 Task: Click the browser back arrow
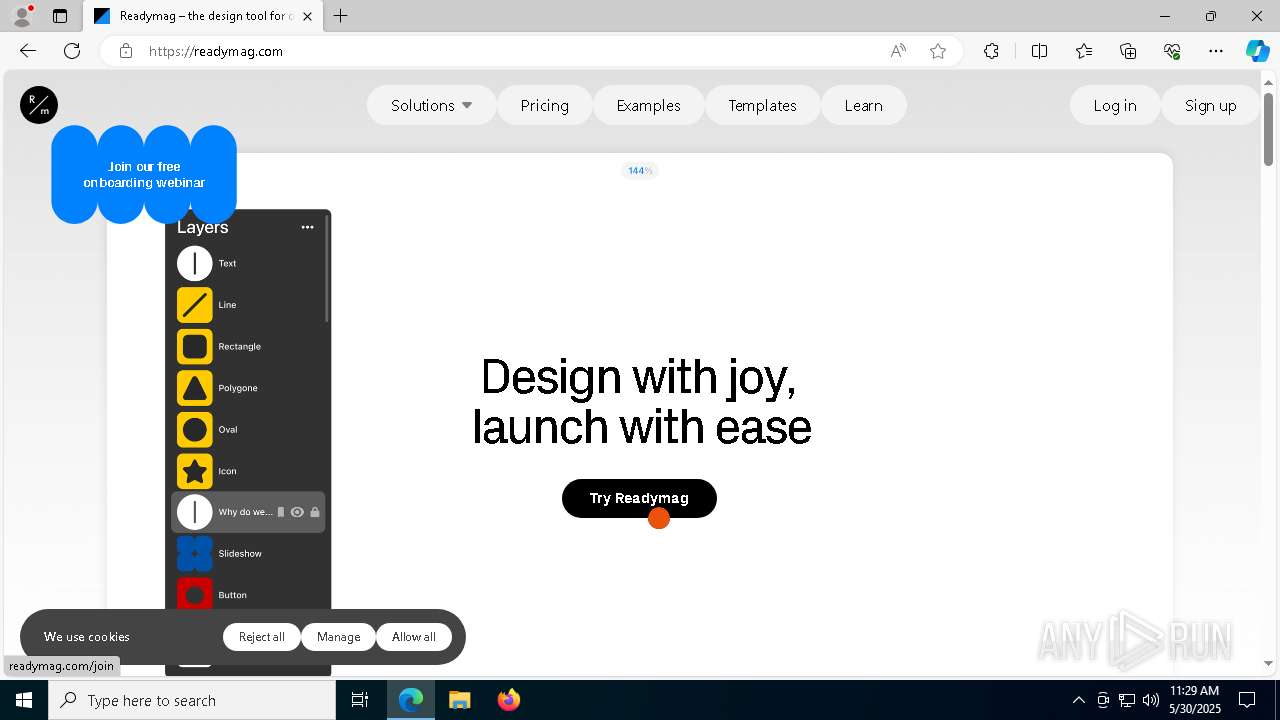point(28,51)
